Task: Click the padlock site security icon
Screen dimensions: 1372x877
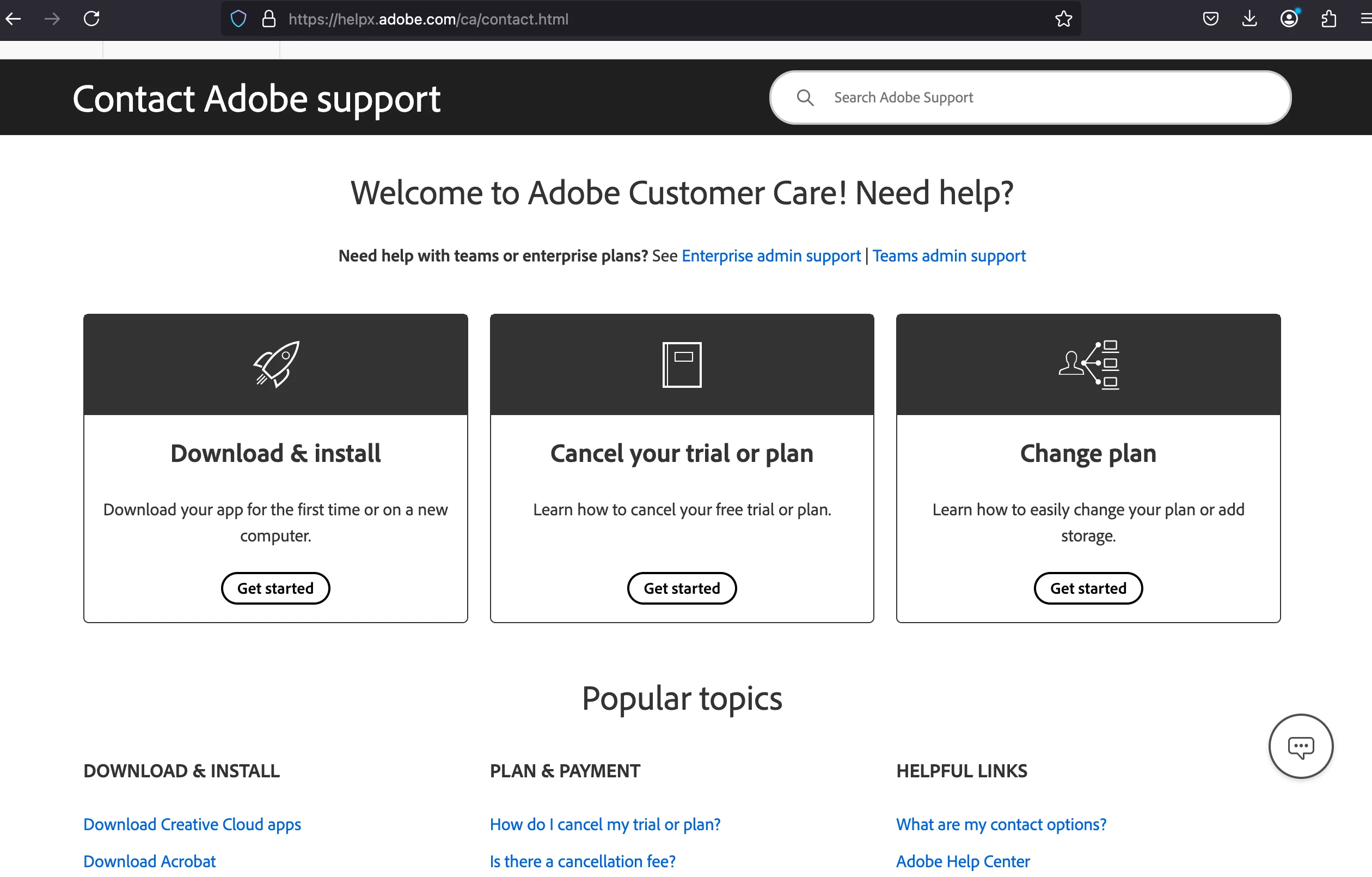Action: [x=268, y=19]
